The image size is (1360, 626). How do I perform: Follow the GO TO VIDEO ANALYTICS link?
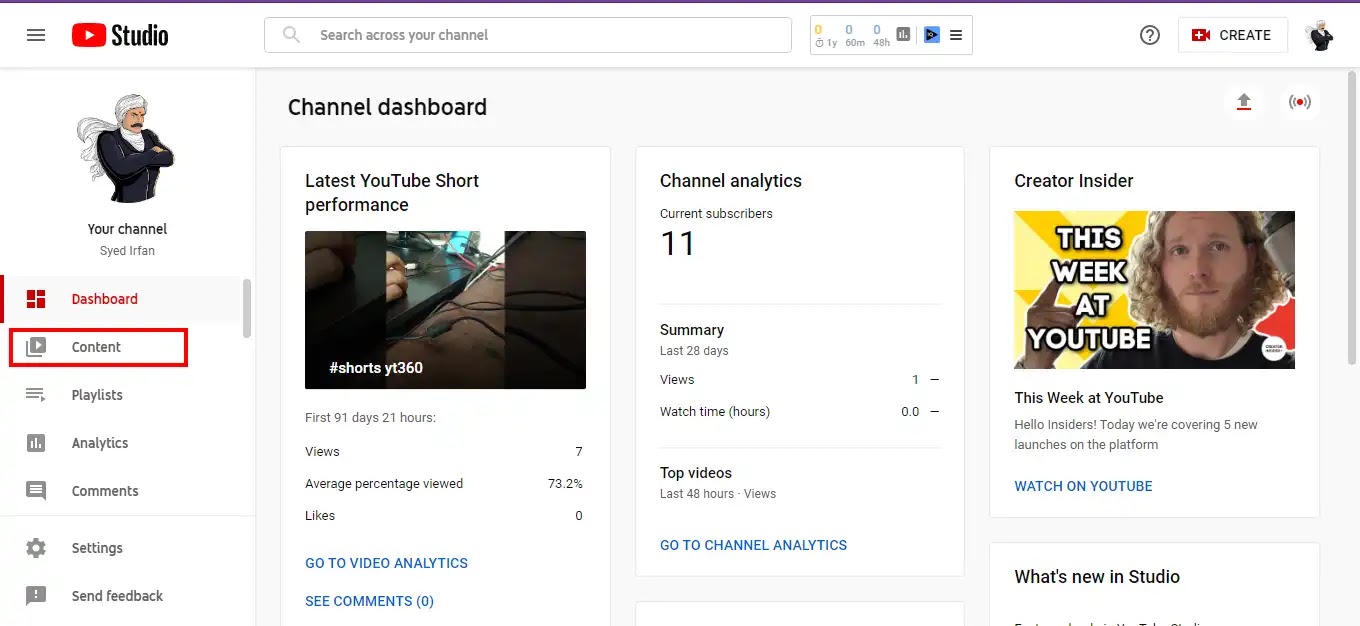click(x=386, y=563)
